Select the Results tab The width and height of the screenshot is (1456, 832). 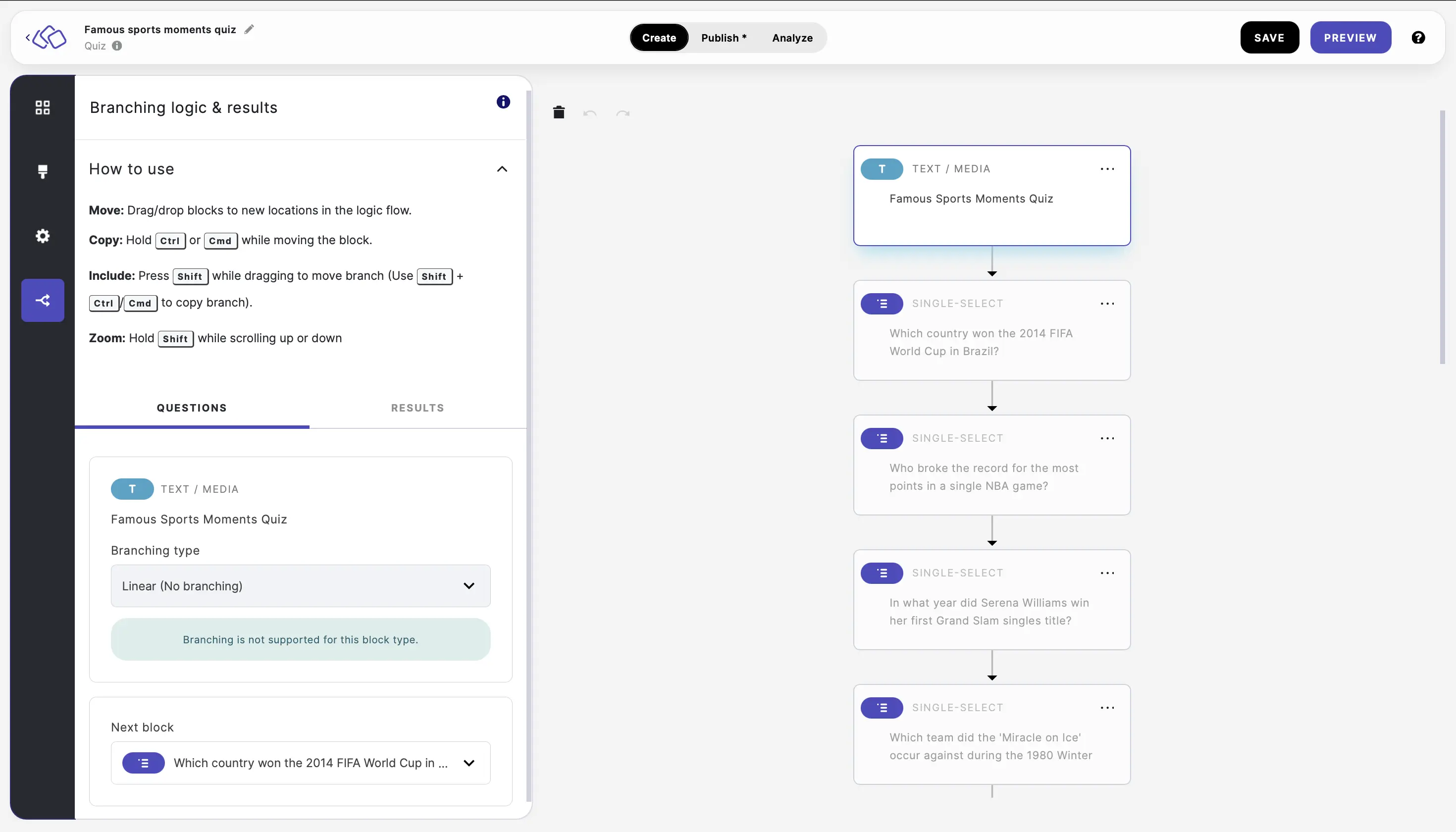point(417,408)
